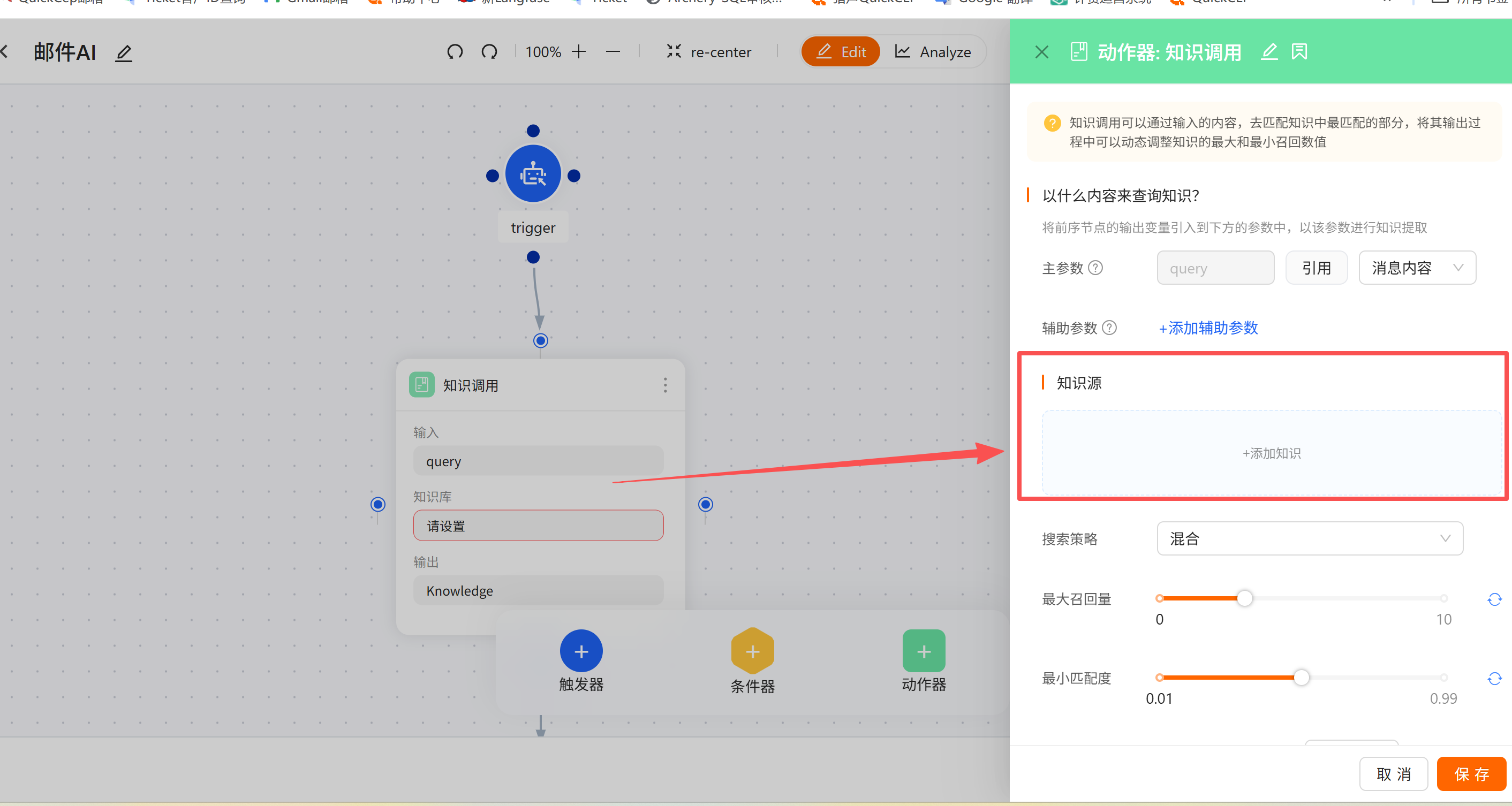Image resolution: width=1512 pixels, height=806 pixels.
Task: Open the three-dot menu on 知识调用 node
Action: (x=665, y=385)
